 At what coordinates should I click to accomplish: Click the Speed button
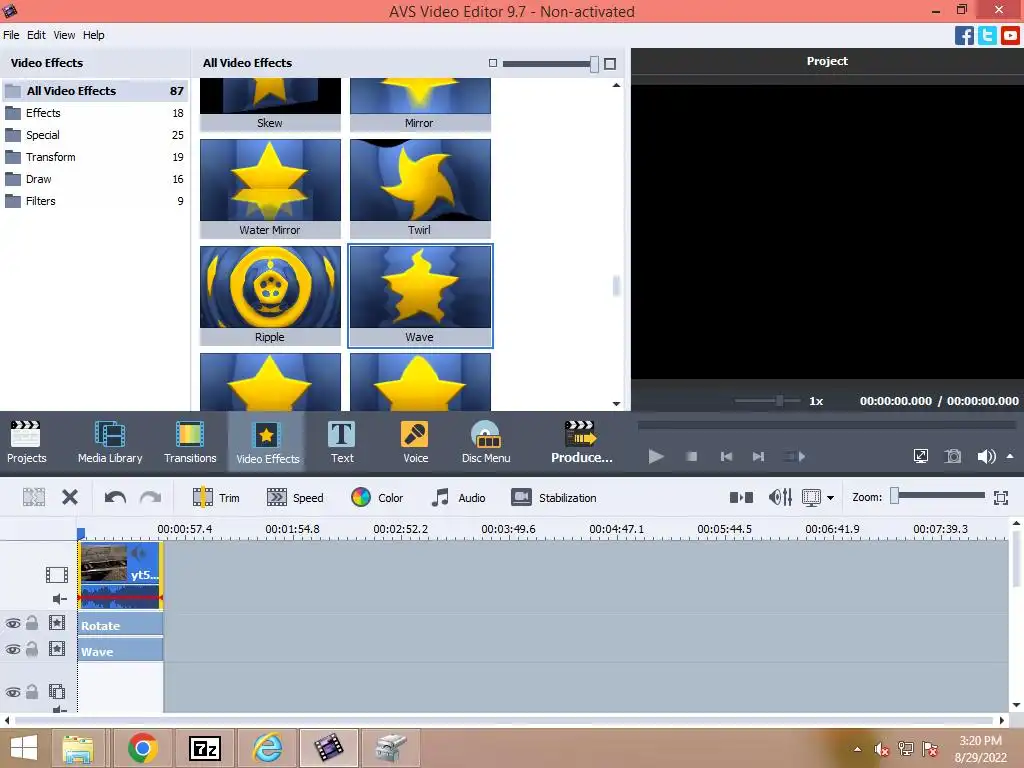click(295, 498)
